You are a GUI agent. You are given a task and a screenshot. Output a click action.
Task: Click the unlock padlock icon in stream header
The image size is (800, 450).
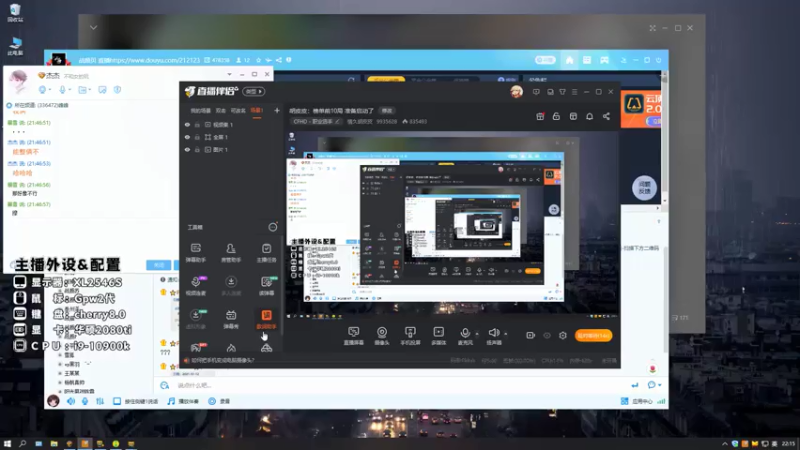(x=556, y=116)
